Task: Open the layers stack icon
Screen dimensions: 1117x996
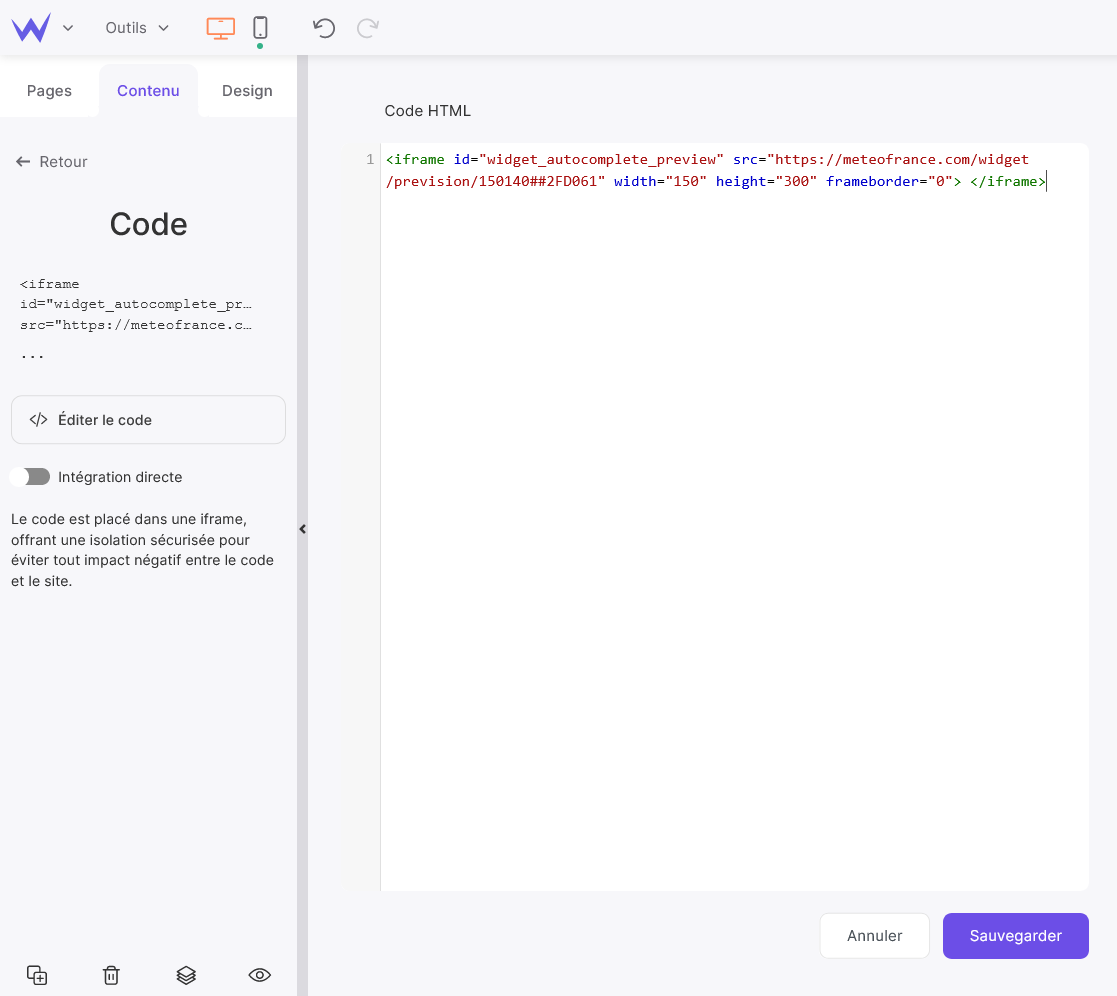Action: coord(185,975)
